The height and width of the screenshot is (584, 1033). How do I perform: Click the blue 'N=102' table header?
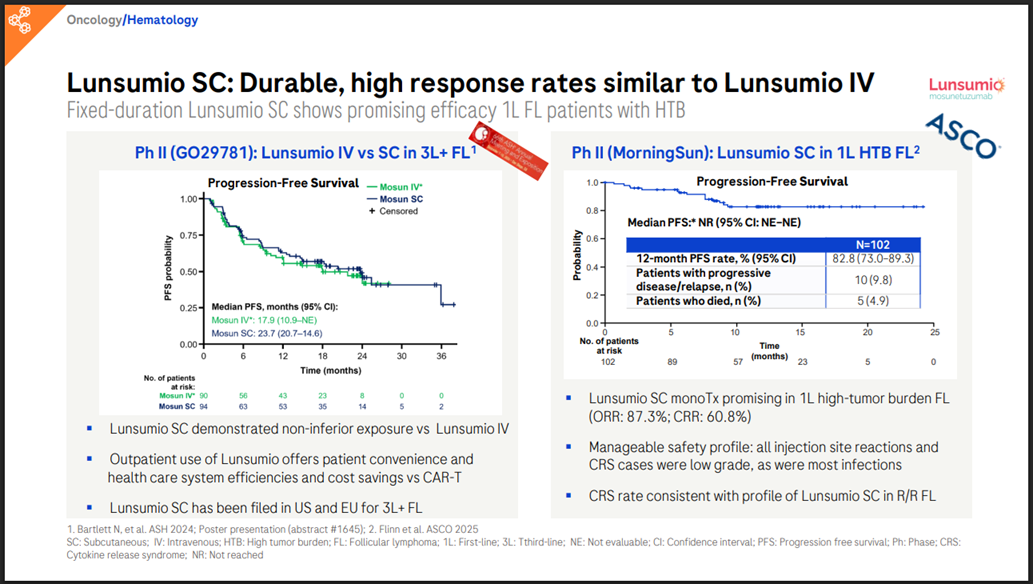pyautogui.click(x=873, y=245)
